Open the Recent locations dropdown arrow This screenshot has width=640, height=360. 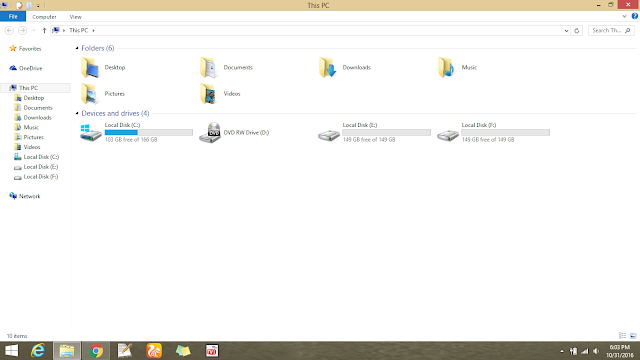pyautogui.click(x=34, y=31)
